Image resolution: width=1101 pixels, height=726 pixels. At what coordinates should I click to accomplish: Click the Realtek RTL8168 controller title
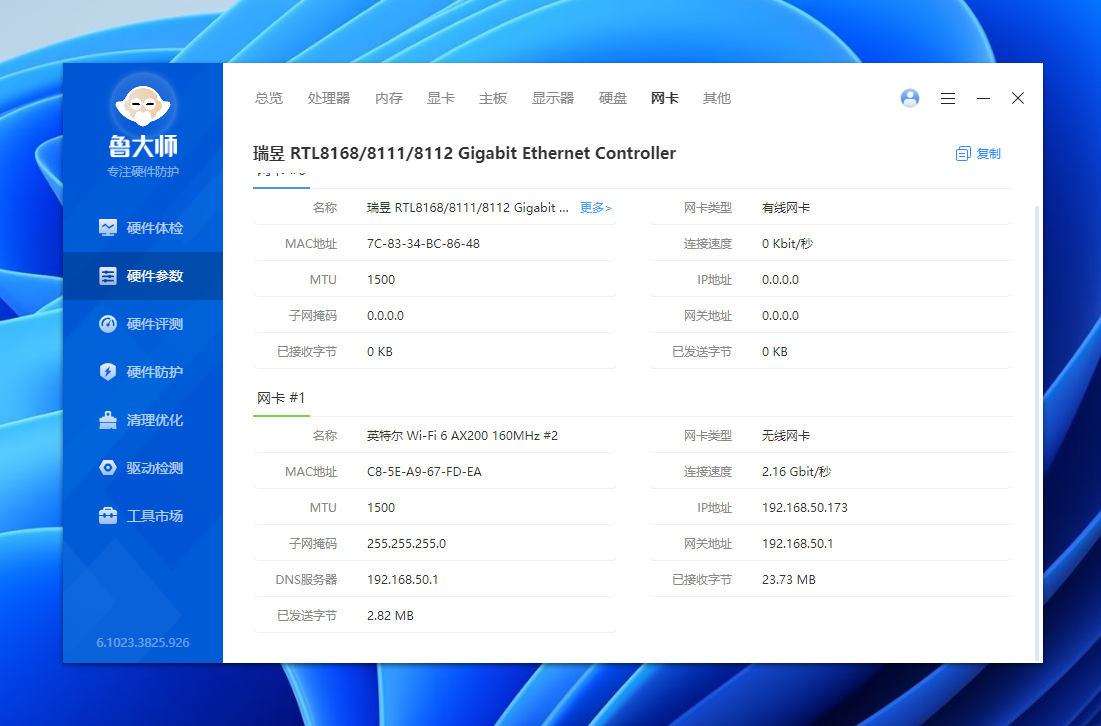tap(464, 153)
